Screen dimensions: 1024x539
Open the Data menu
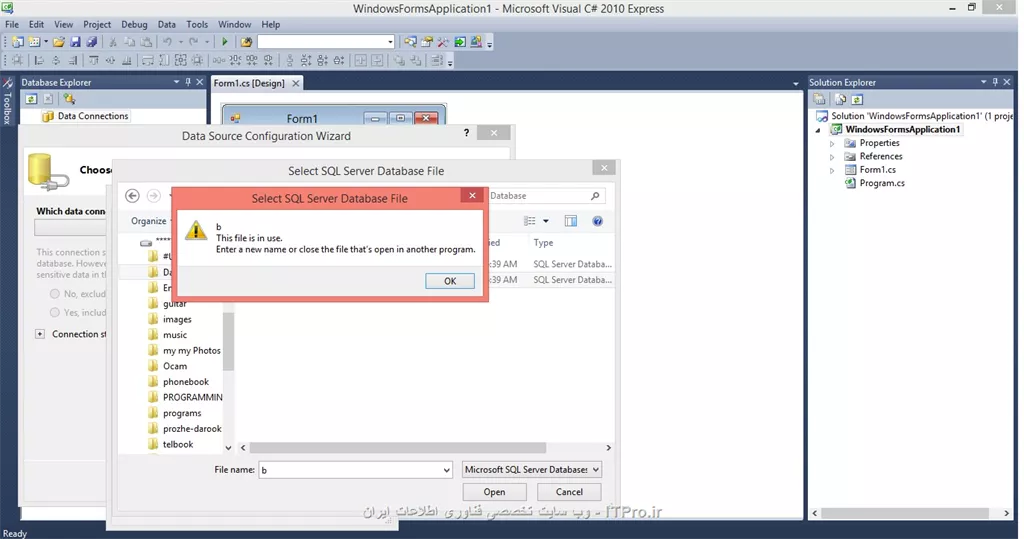(167, 24)
